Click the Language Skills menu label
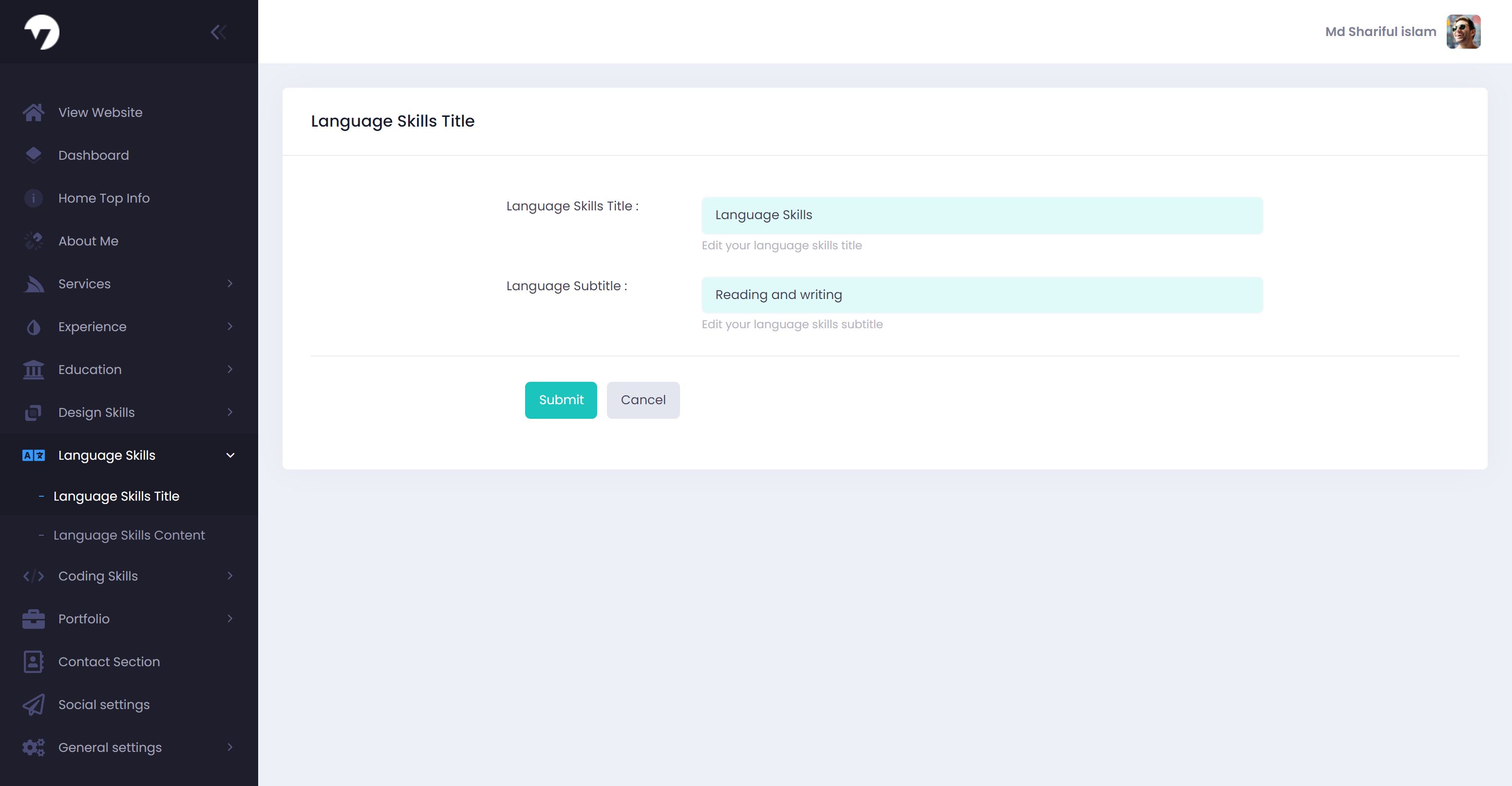This screenshot has height=786, width=1512. [x=107, y=455]
